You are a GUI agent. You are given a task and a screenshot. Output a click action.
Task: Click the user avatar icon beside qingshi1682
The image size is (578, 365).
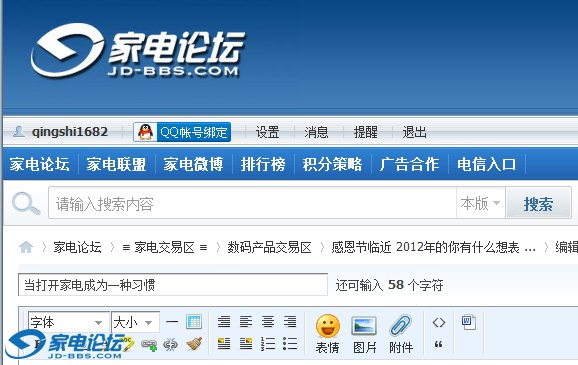point(19,131)
